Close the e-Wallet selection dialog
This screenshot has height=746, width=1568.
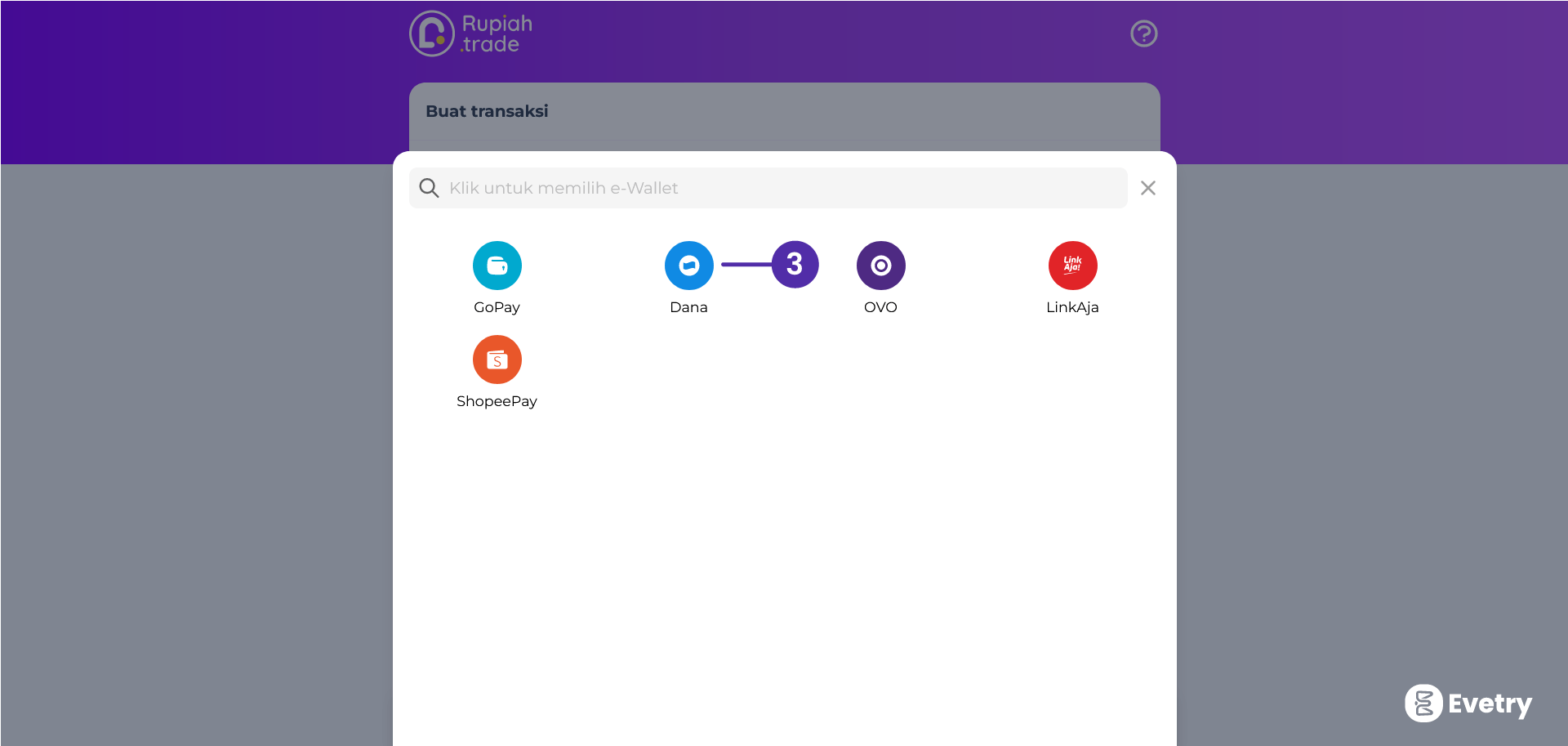coord(1147,188)
